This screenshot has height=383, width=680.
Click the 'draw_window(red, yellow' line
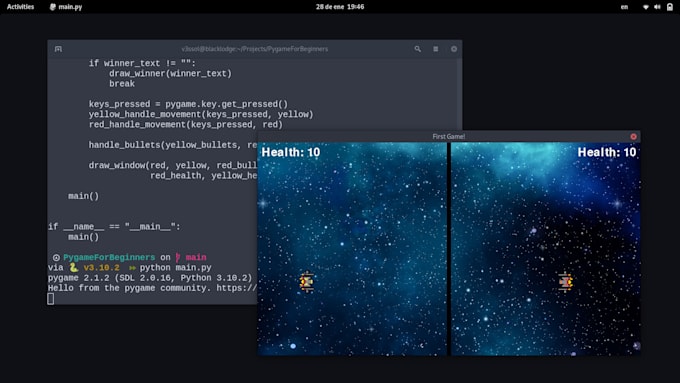[173, 165]
